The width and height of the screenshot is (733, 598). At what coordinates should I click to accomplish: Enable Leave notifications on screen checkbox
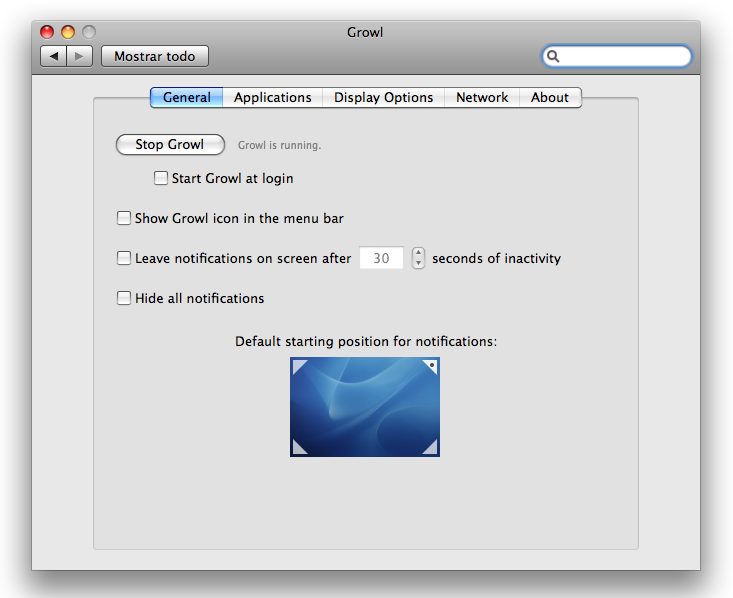pos(123,258)
